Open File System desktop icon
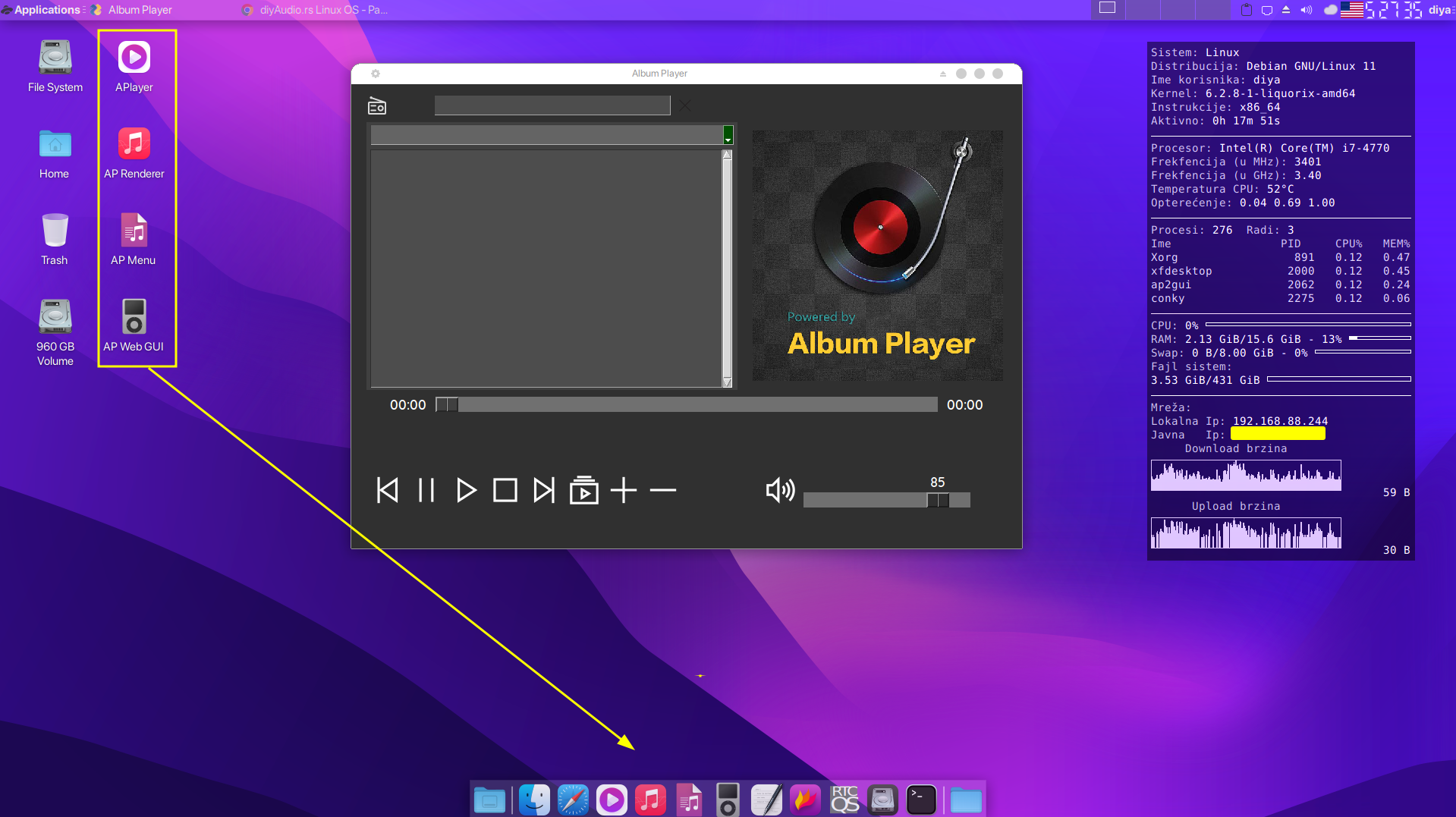The height and width of the screenshot is (817, 1456). (55, 67)
